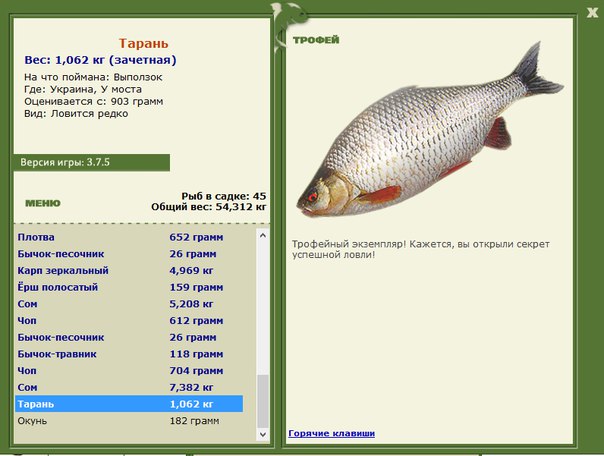Select the highlighted Тарань row
The width and height of the screenshot is (604, 456).
coord(129,404)
